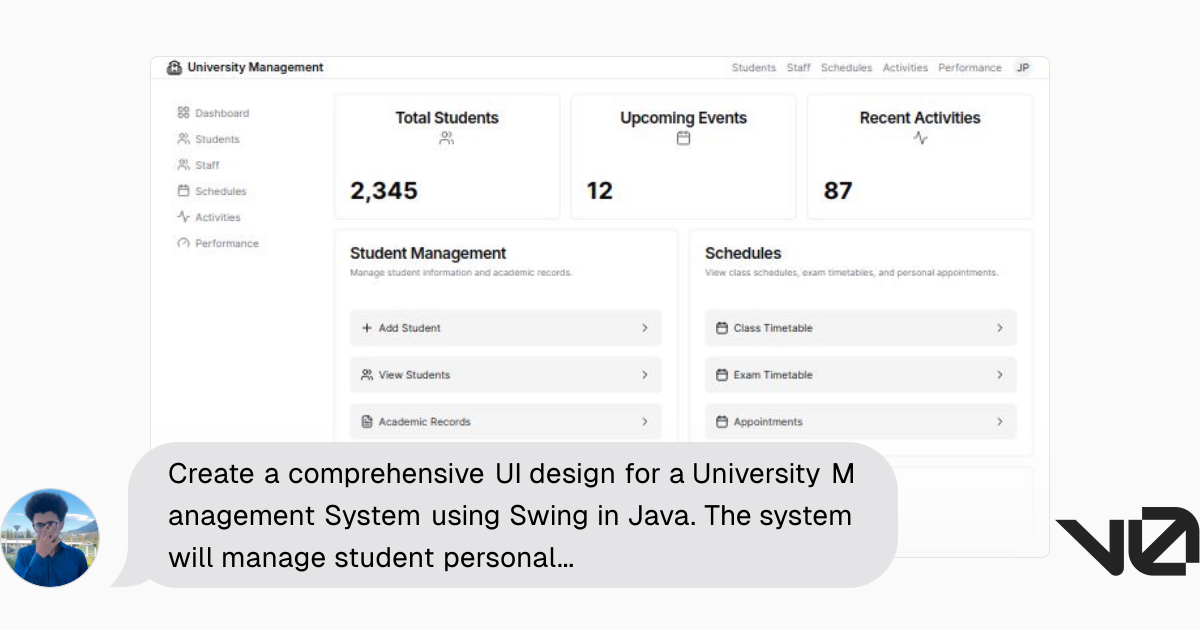
Task: Expand the Add Student row chevron
Action: tap(645, 328)
